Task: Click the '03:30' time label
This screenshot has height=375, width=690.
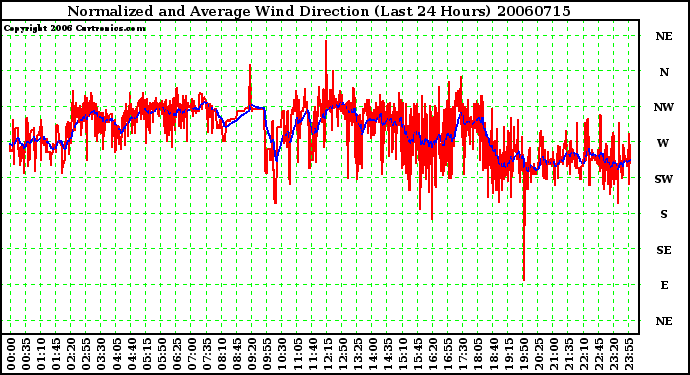Action: tap(101, 354)
